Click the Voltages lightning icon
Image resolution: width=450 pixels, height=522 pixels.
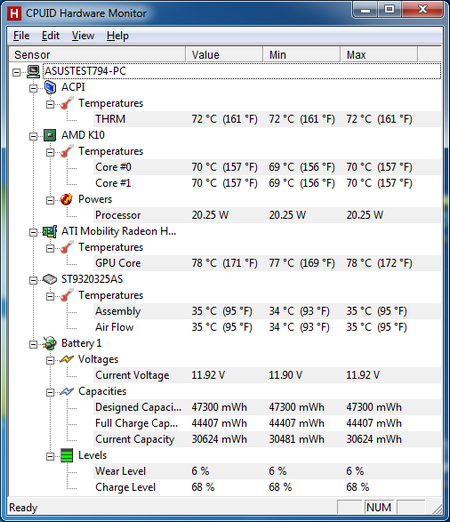click(x=67, y=359)
